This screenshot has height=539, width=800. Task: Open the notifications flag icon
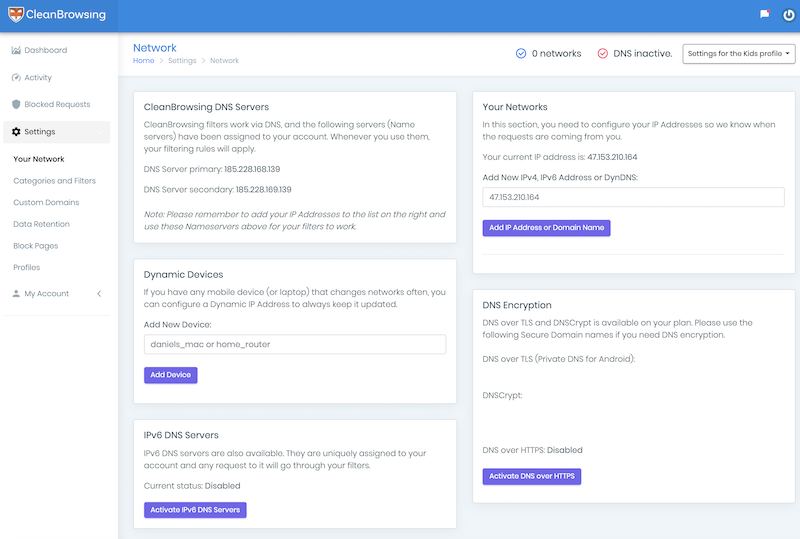pos(764,14)
